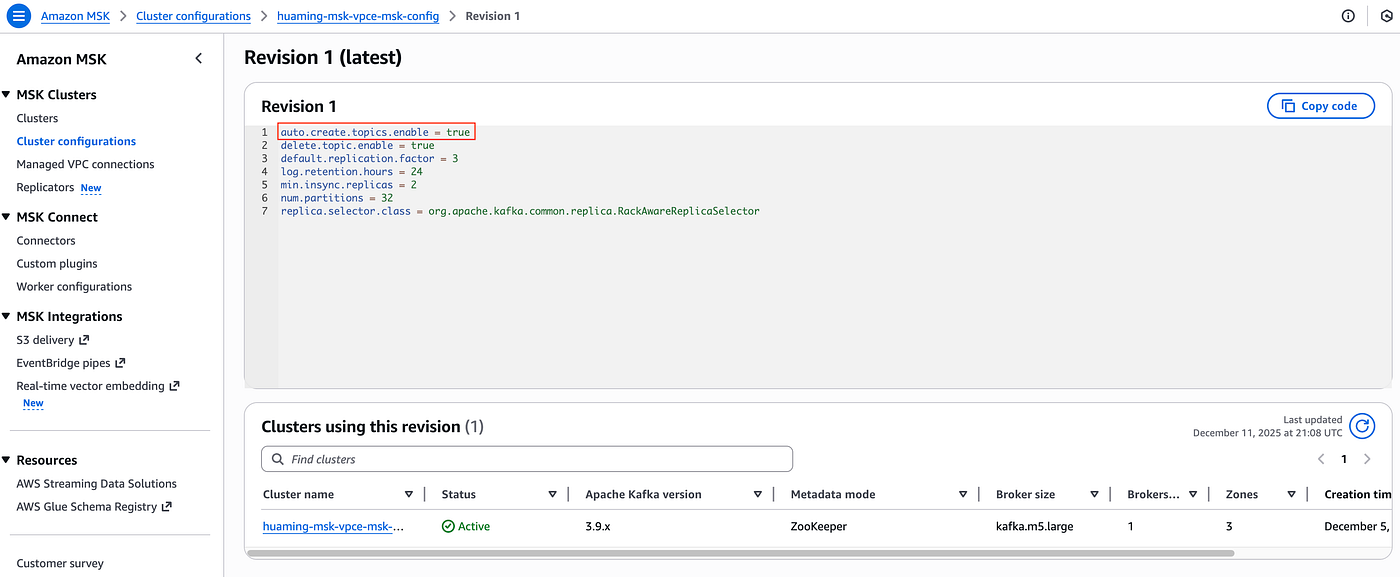The height and width of the screenshot is (577, 1400).
Task: Sort by Zones column
Action: click(x=1292, y=494)
